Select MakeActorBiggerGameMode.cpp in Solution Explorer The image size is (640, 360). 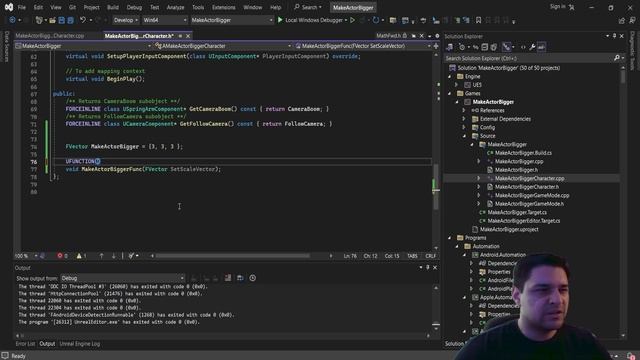[x=532, y=195]
